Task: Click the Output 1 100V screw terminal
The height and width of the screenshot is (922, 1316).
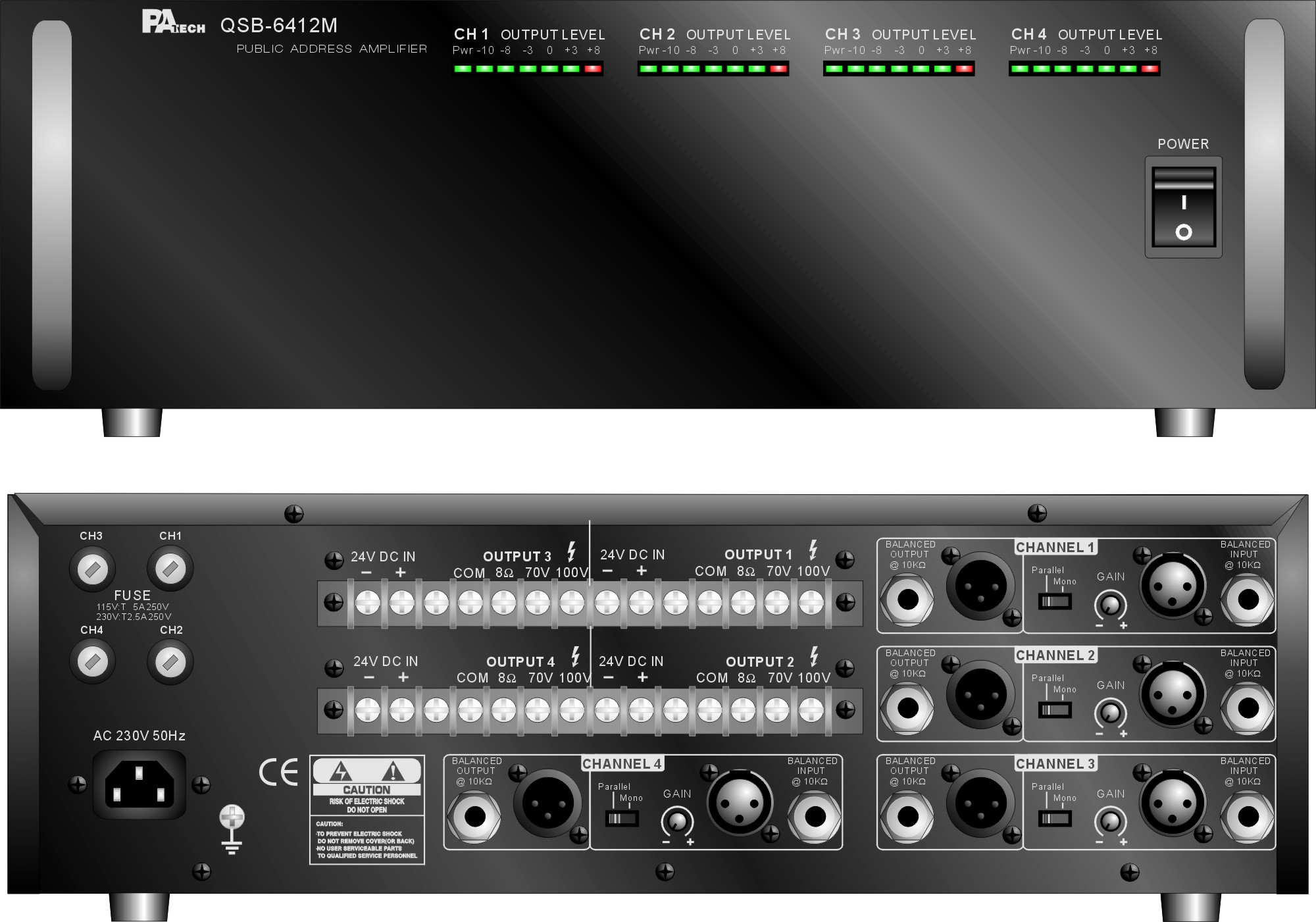Action: tap(811, 602)
